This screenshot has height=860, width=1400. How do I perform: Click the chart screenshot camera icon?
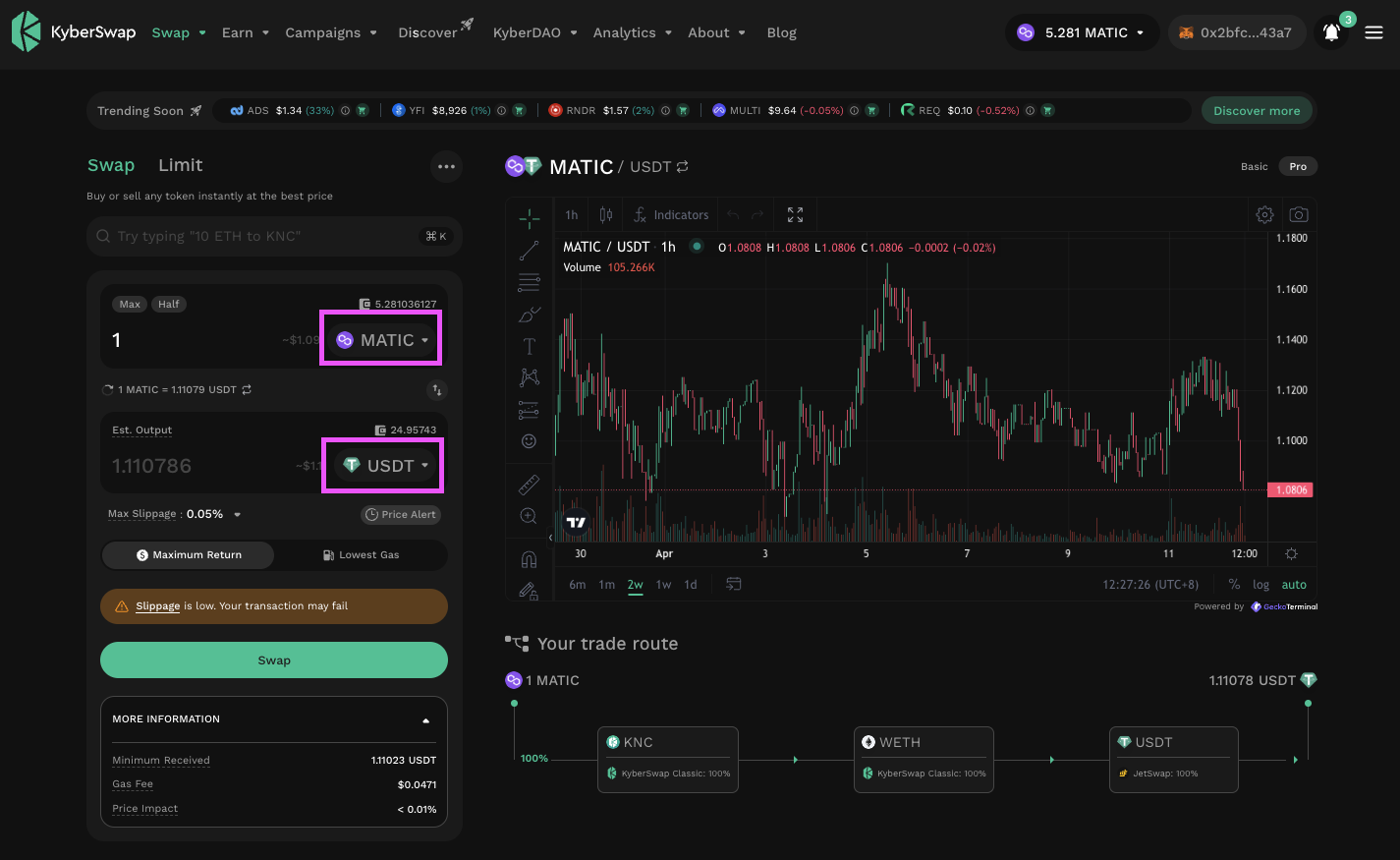tap(1298, 214)
